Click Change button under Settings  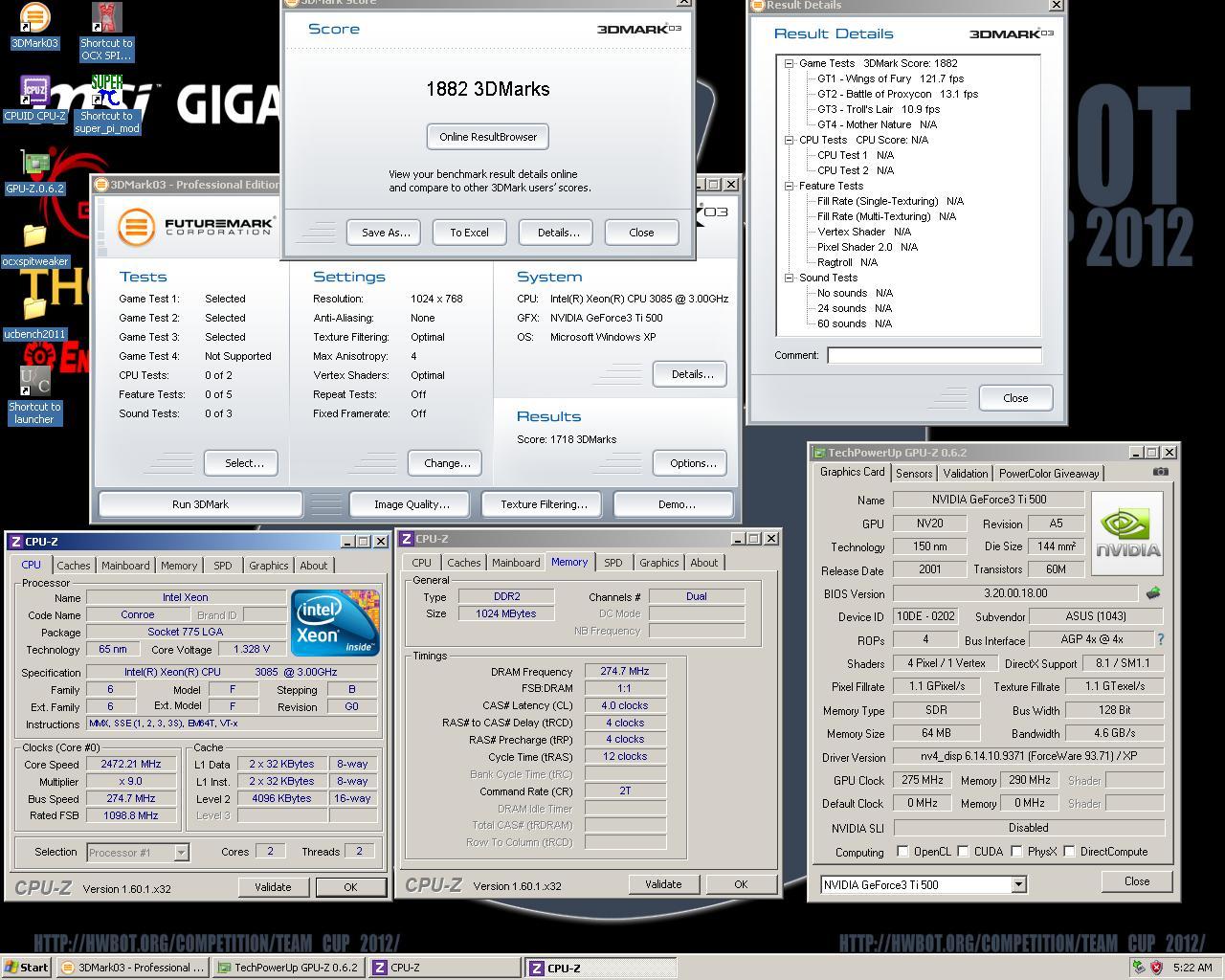click(x=447, y=463)
